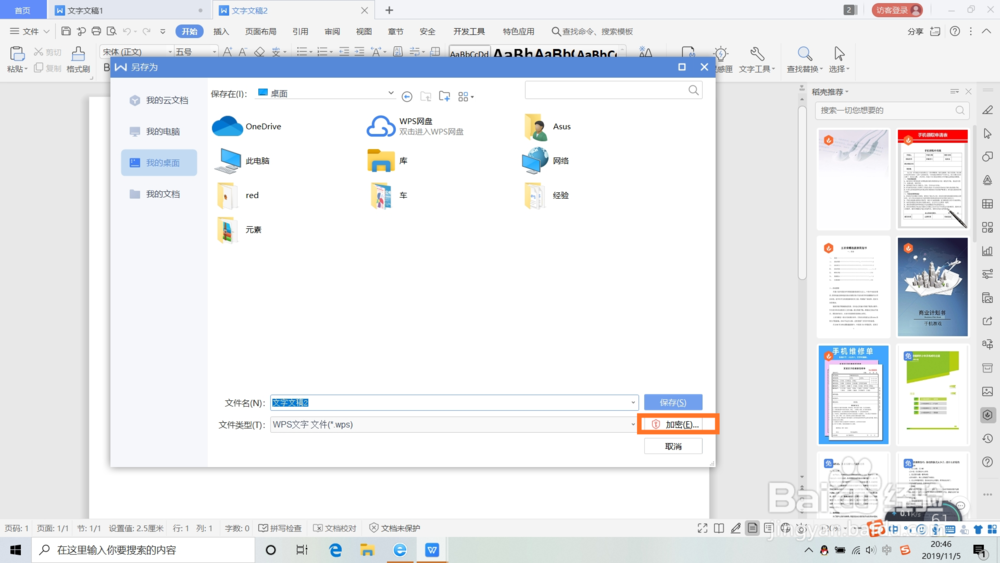The height and width of the screenshot is (563, 1000).
Task: Switch to the 插入 ribbon tab
Action: pos(221,31)
